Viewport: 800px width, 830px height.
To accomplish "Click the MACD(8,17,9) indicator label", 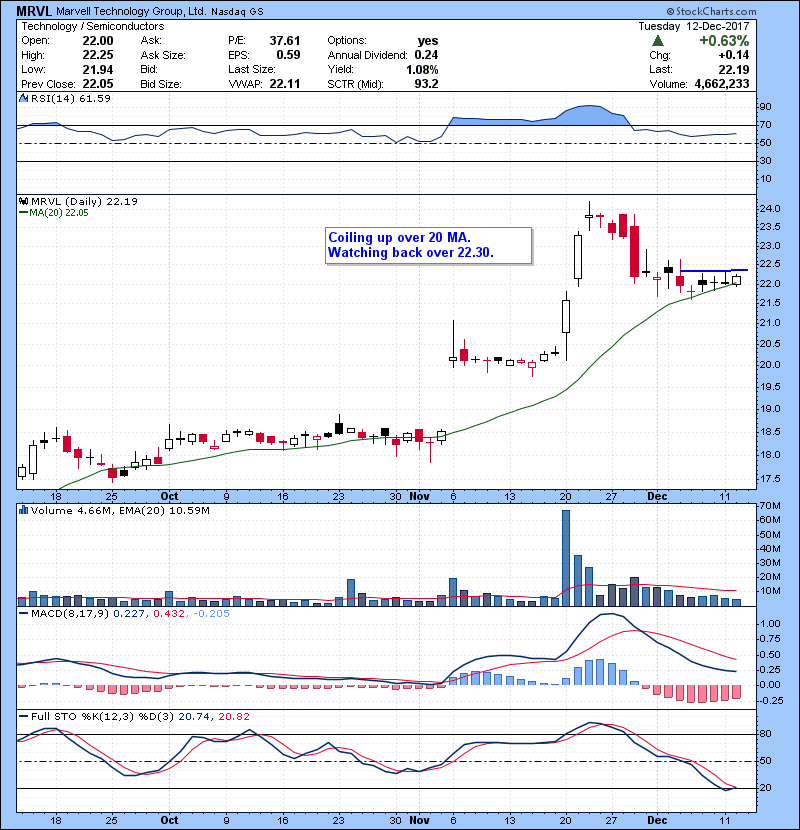I will pyautogui.click(x=71, y=614).
